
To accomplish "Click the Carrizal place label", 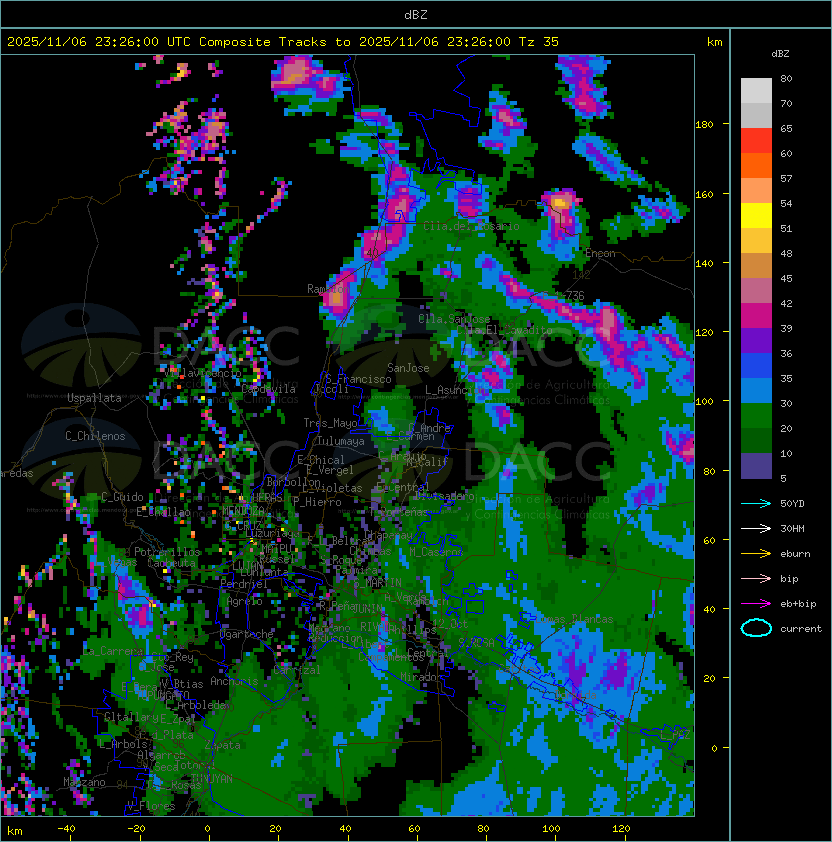I will tap(297, 670).
